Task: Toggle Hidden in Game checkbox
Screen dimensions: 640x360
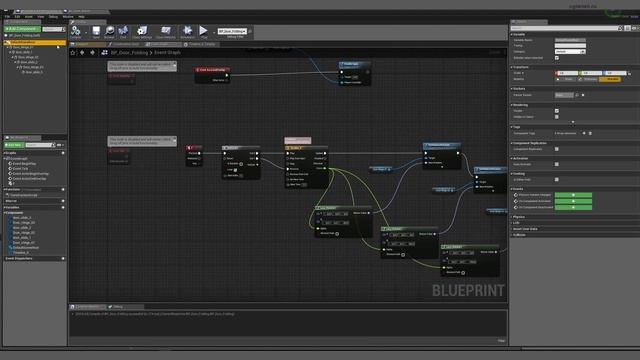Action: tap(557, 117)
